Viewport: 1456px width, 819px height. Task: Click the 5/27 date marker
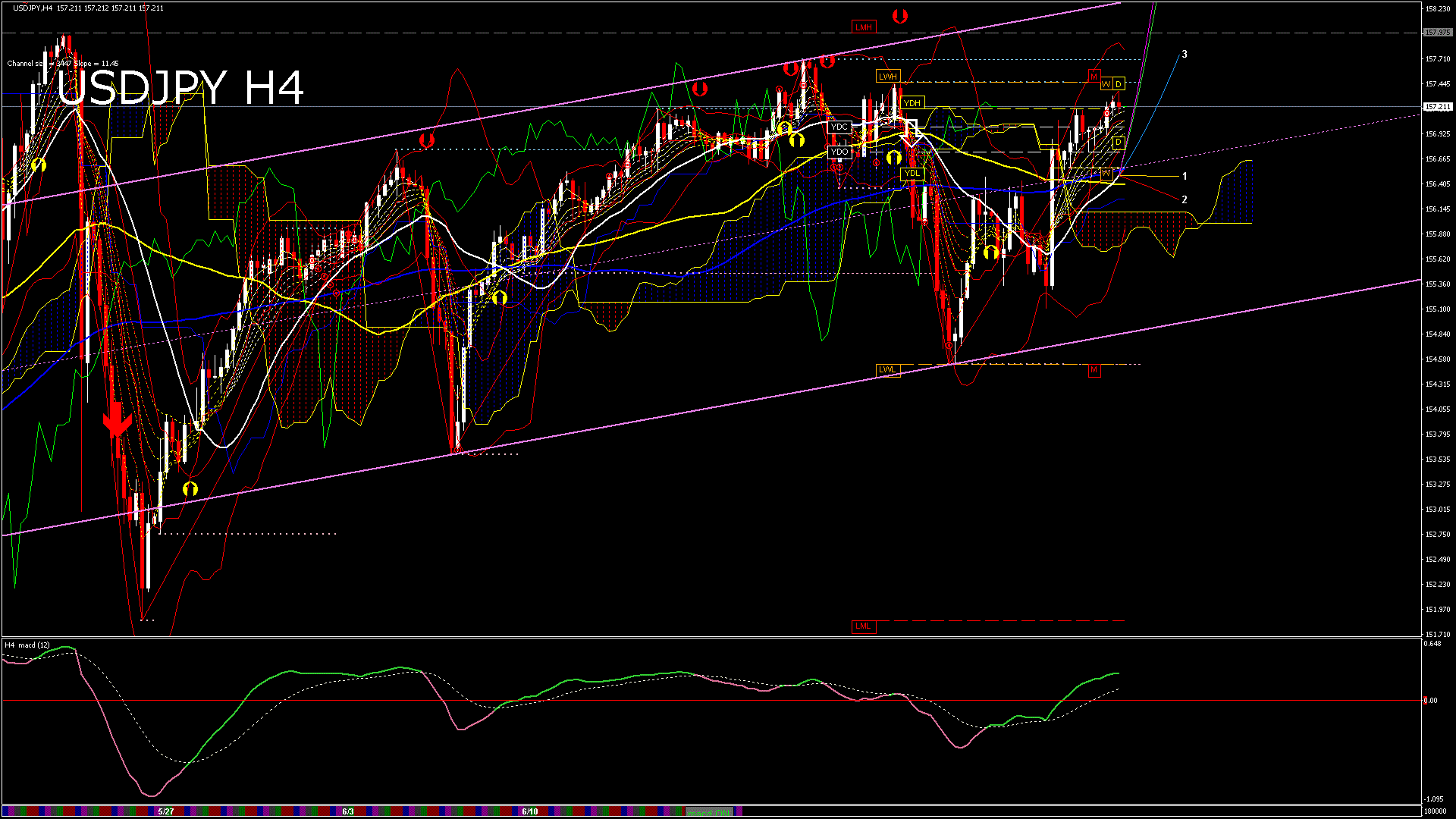pos(166,811)
